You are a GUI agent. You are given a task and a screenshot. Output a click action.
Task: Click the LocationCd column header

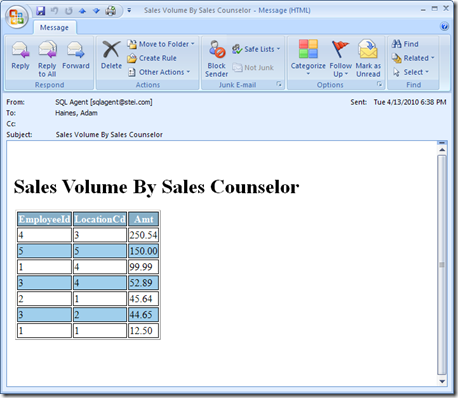(x=100, y=219)
